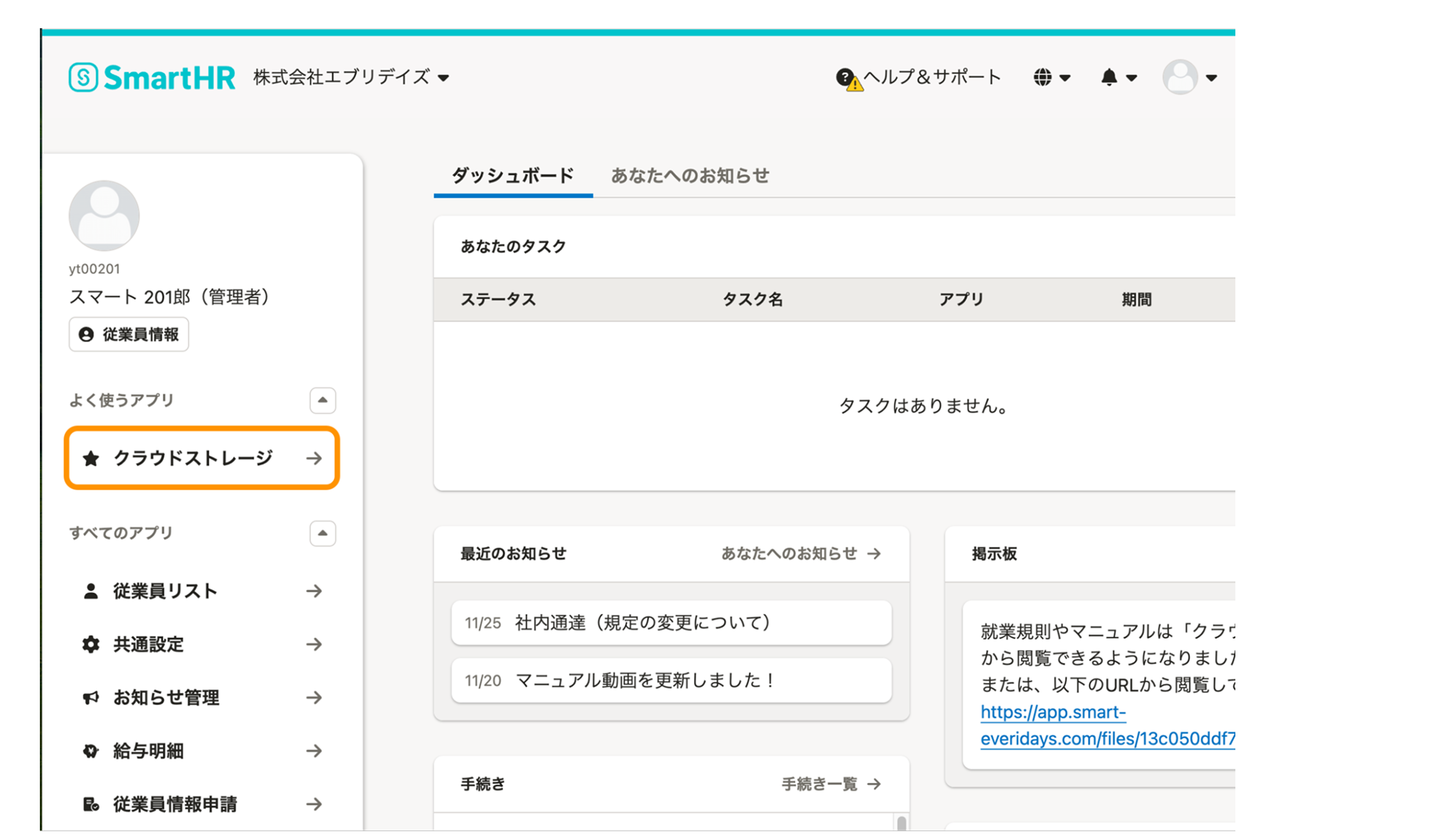Open the help and support icon

click(x=846, y=78)
